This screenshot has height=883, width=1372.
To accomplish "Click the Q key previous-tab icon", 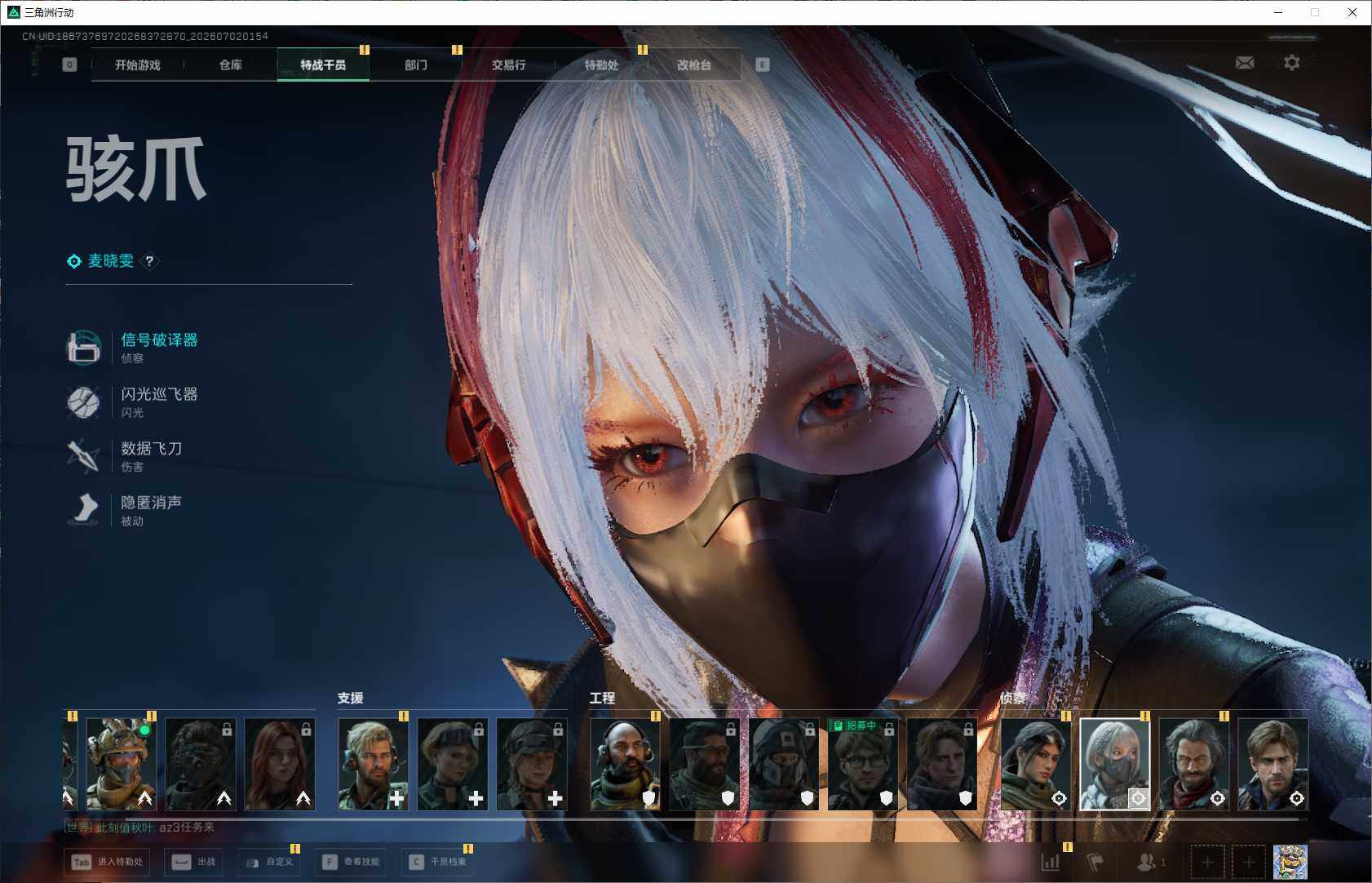I will 69,64.
